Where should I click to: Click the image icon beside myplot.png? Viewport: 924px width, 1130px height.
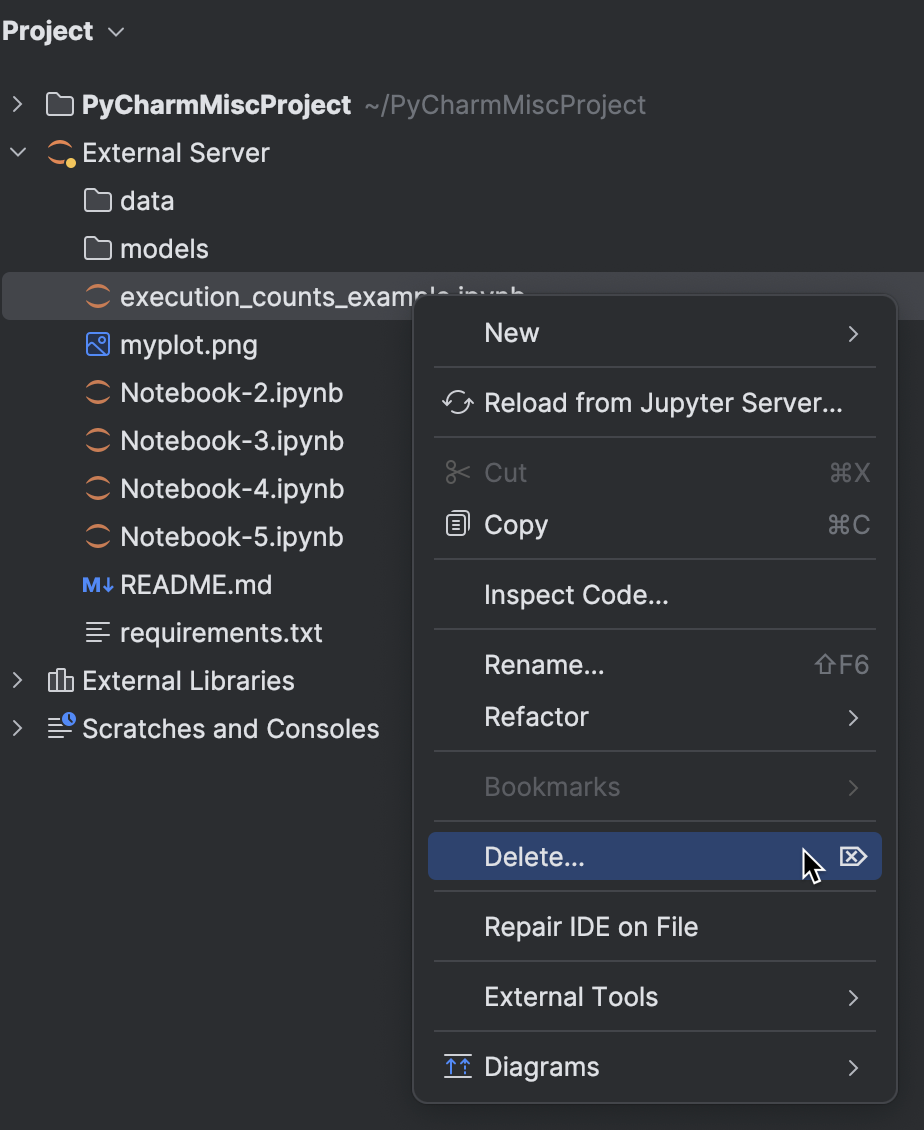click(x=96, y=345)
